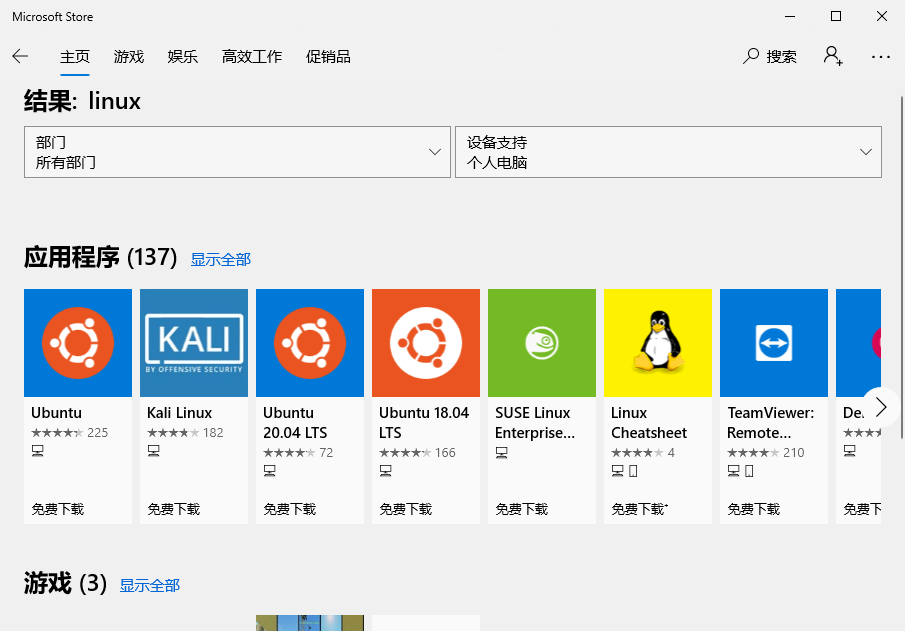Click the PC device icon under Kali Linux
This screenshot has width=905, height=631.
click(154, 451)
